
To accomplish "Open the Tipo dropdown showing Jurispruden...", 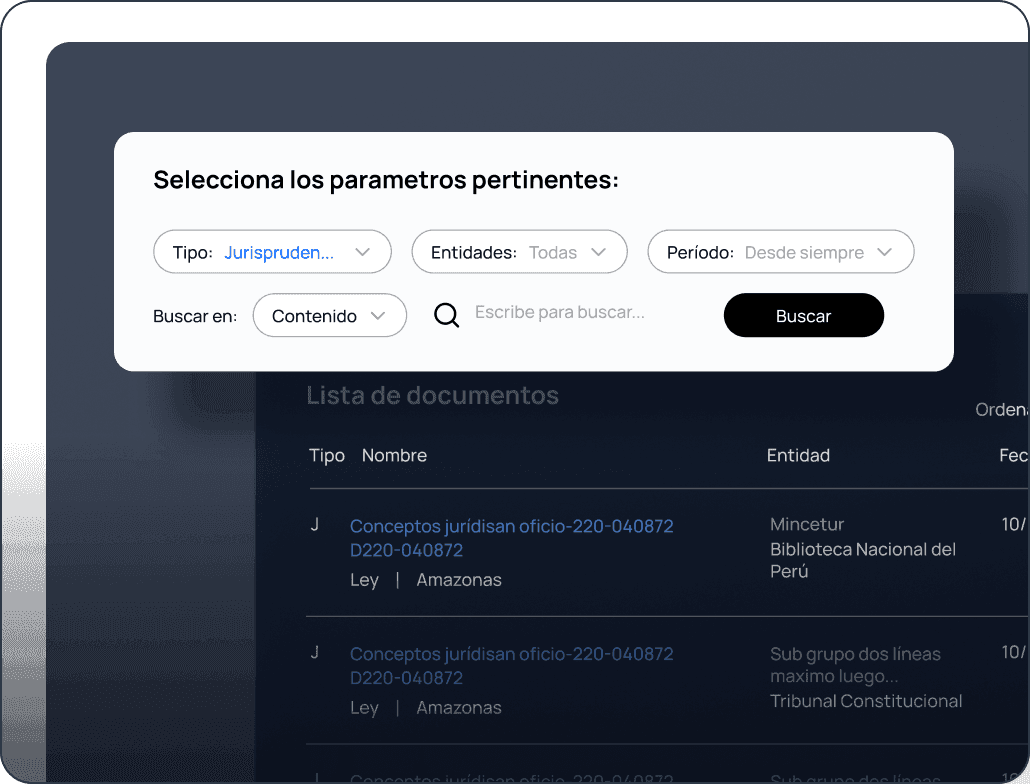I will tap(272, 251).
